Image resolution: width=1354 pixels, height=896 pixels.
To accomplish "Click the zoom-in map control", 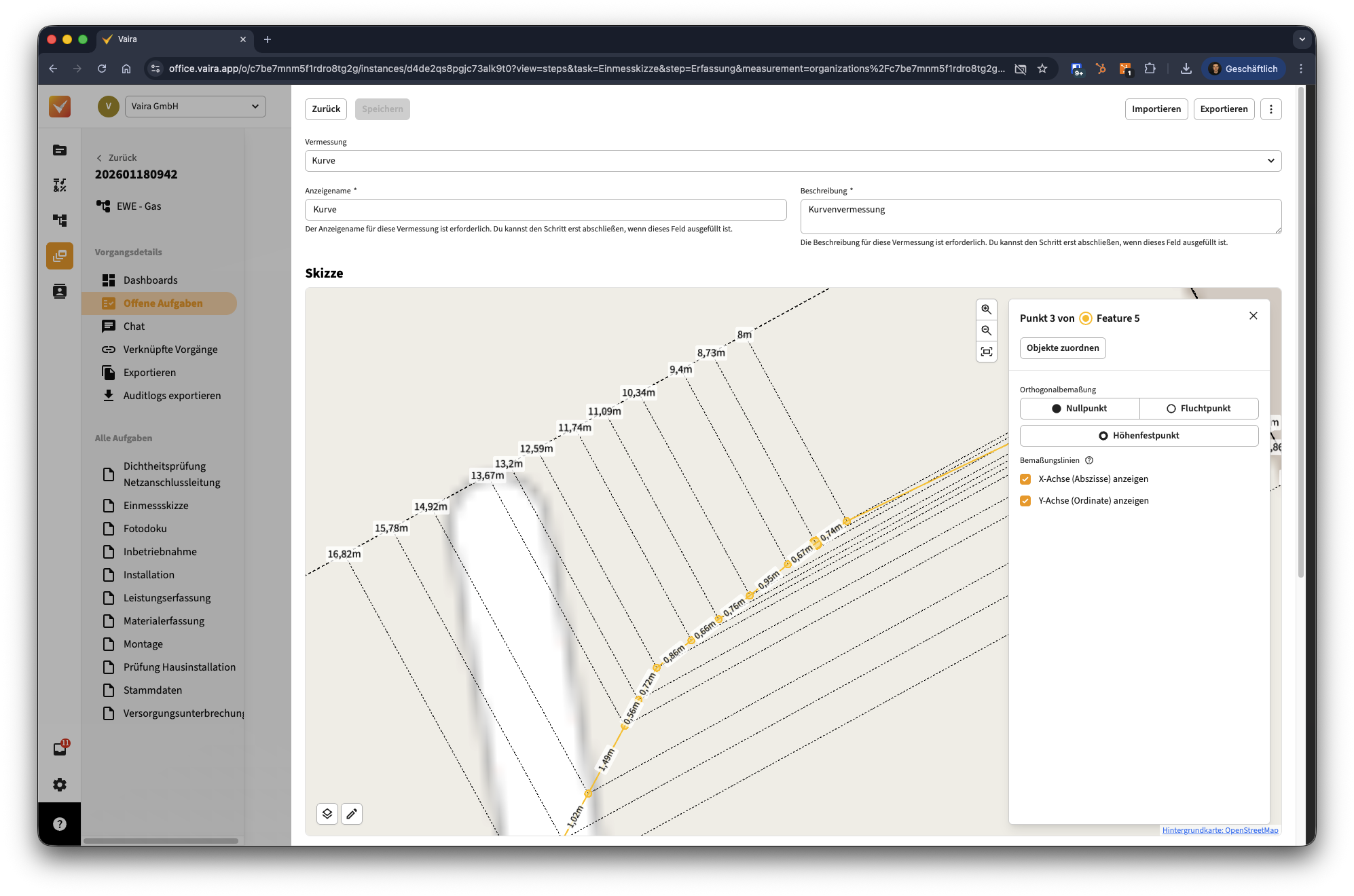I will 986,310.
